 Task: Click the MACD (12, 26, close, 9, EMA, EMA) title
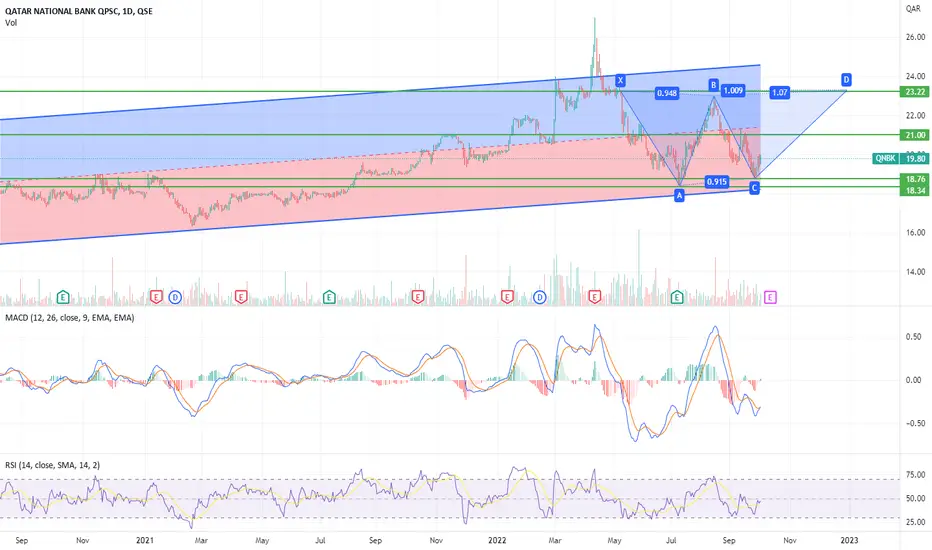point(70,318)
